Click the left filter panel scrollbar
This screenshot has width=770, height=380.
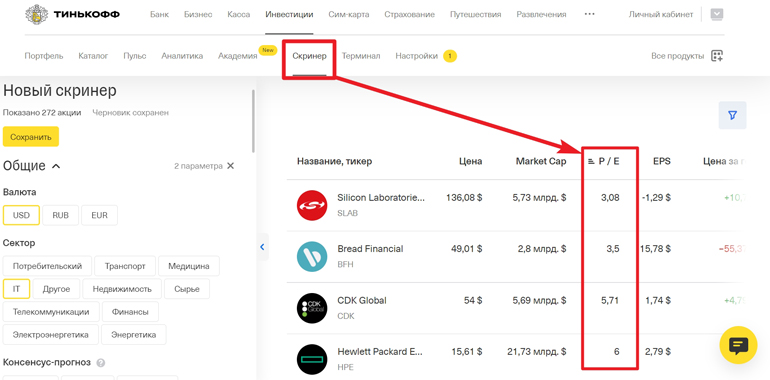tap(253, 120)
